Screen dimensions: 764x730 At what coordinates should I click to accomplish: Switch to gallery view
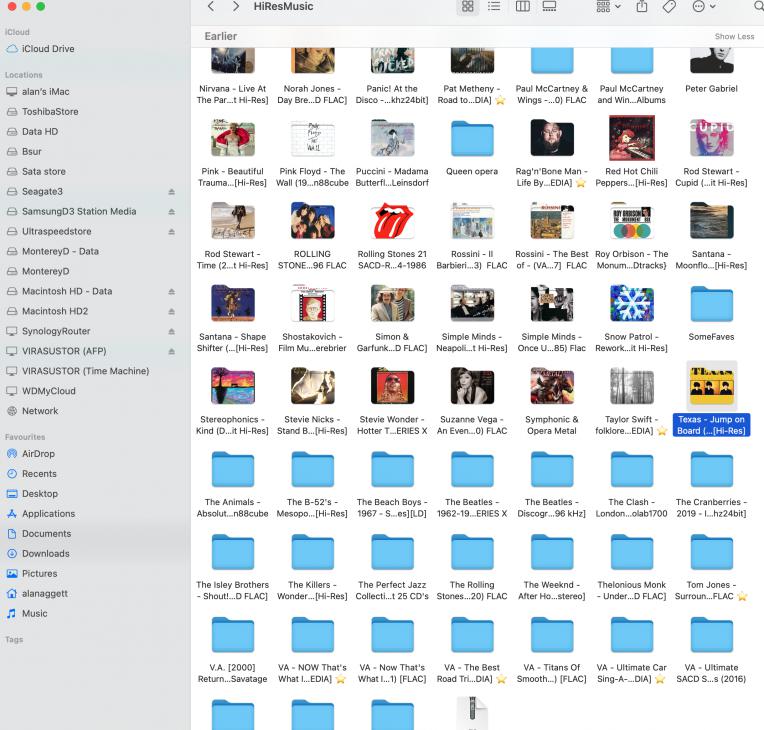(549, 7)
